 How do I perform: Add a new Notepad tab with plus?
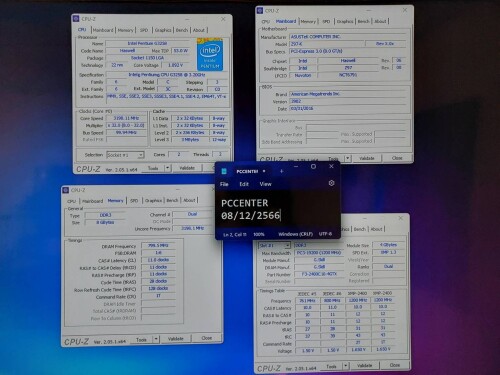coord(281,171)
